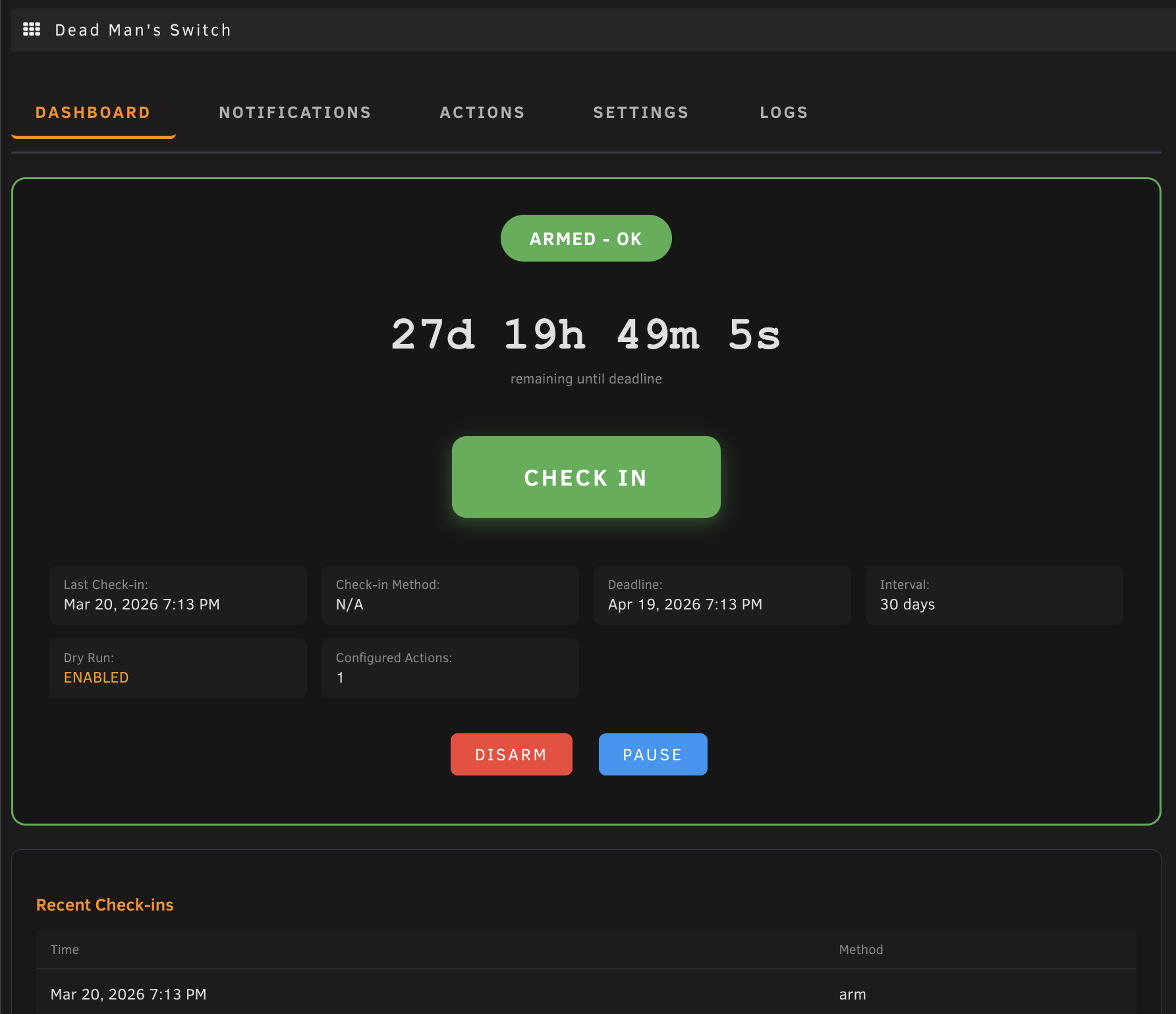
Task: Click the red DISARM button
Action: click(511, 754)
